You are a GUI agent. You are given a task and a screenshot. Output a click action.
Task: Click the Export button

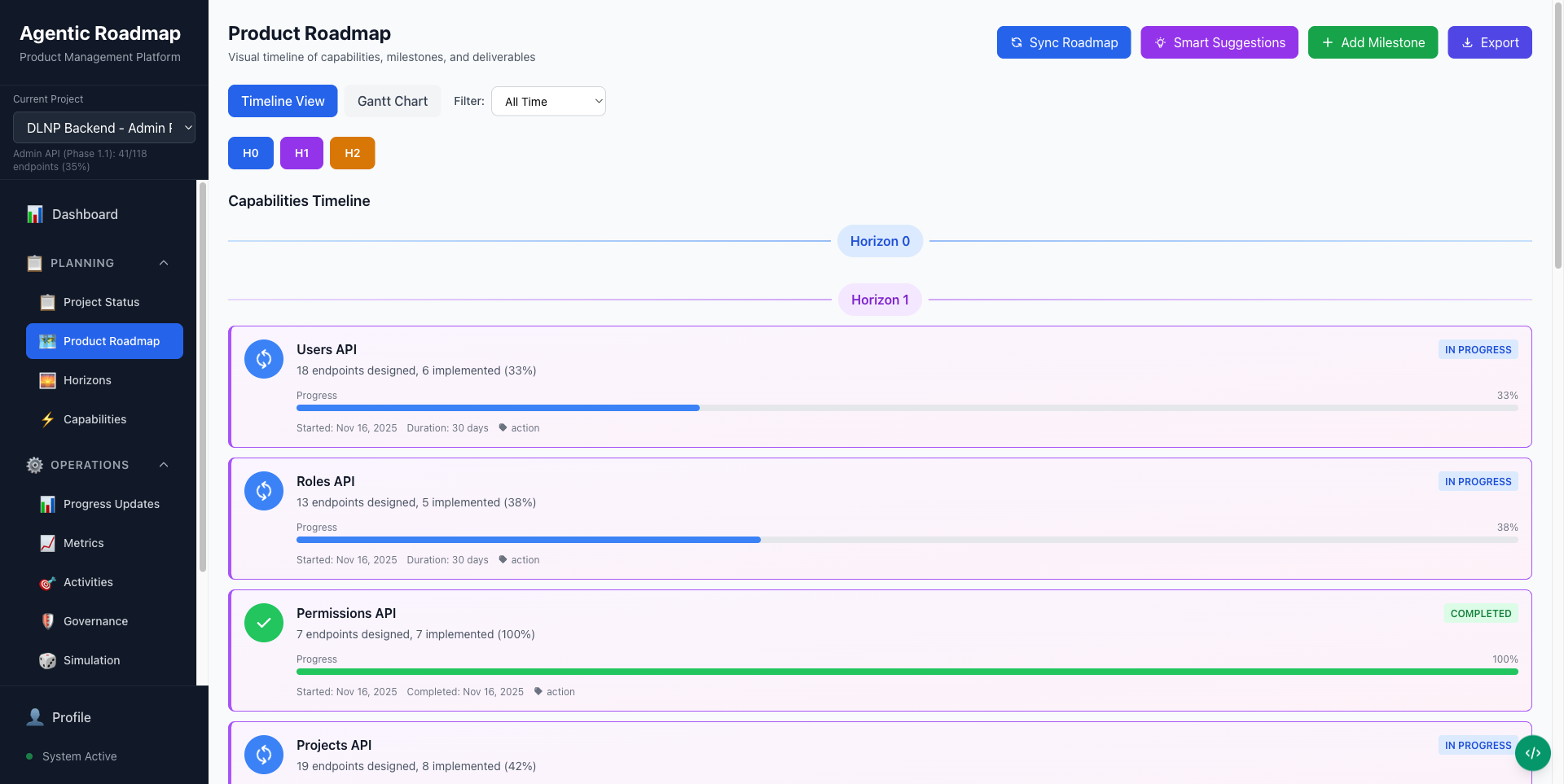pyautogui.click(x=1490, y=42)
